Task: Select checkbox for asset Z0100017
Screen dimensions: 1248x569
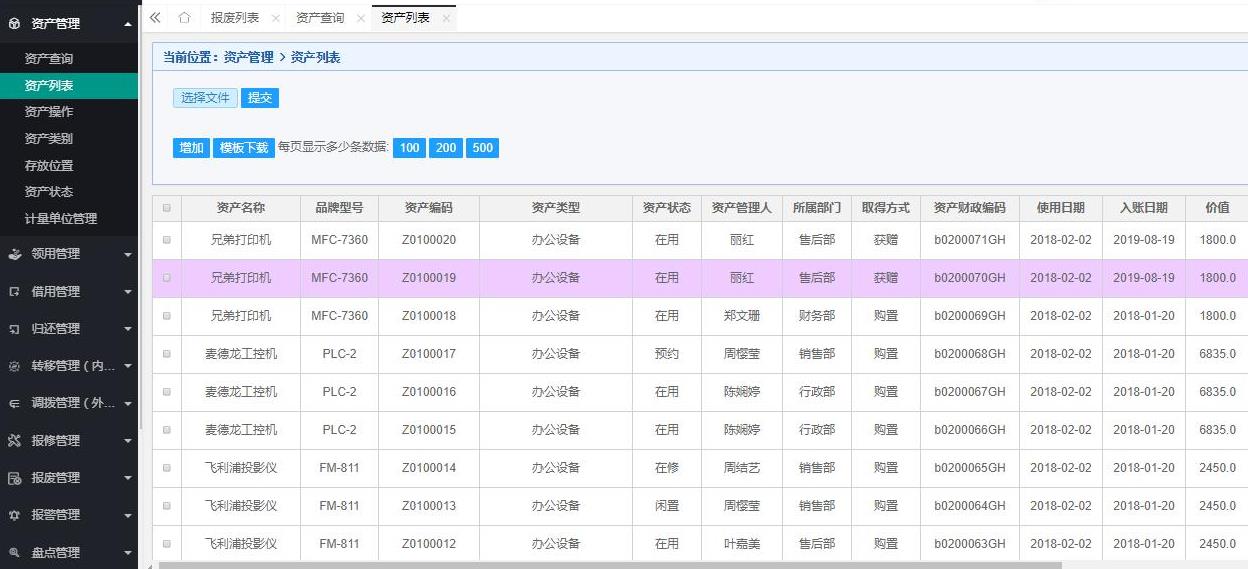Action: 166,354
